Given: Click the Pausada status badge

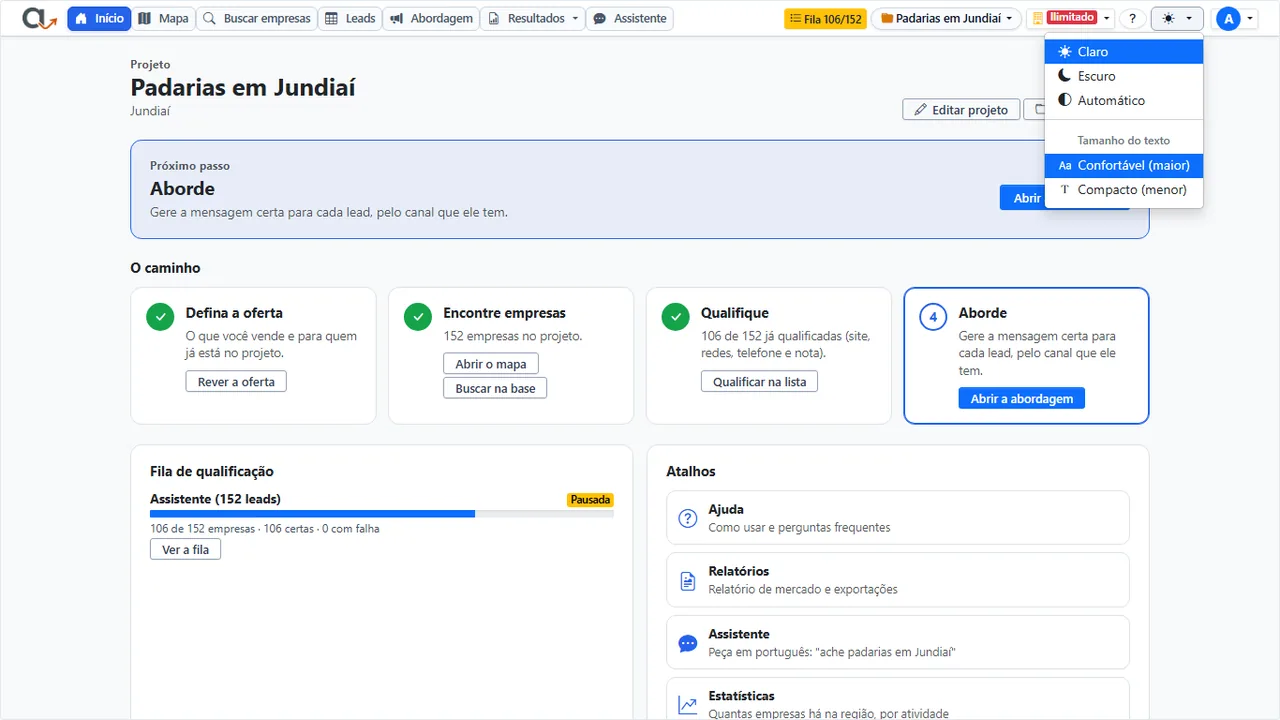Looking at the screenshot, I should point(590,499).
